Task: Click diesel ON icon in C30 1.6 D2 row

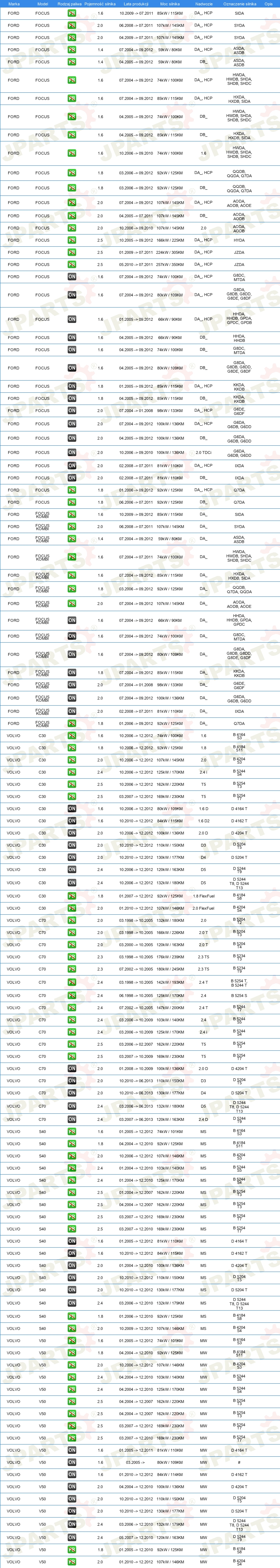Action: point(72,821)
